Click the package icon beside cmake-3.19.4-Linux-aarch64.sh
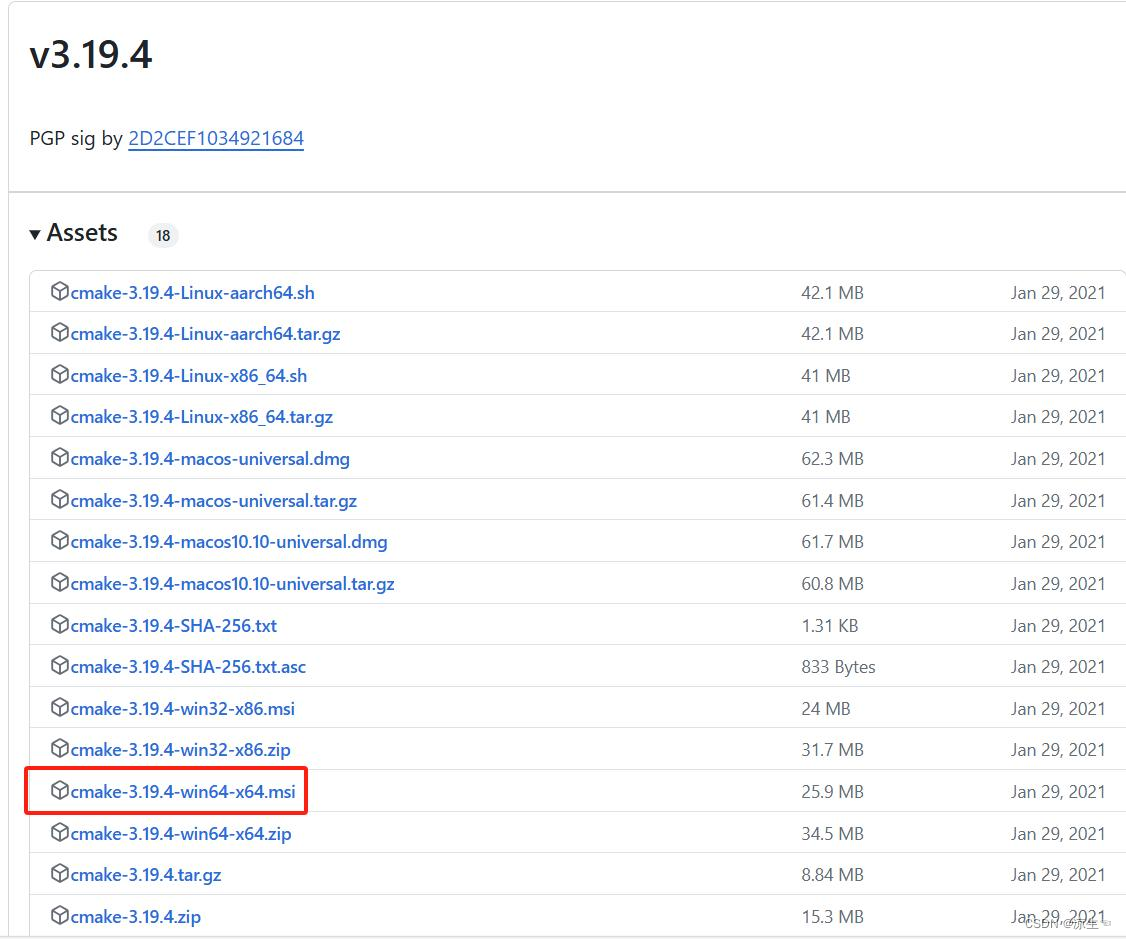The image size is (1126, 939). [60, 292]
